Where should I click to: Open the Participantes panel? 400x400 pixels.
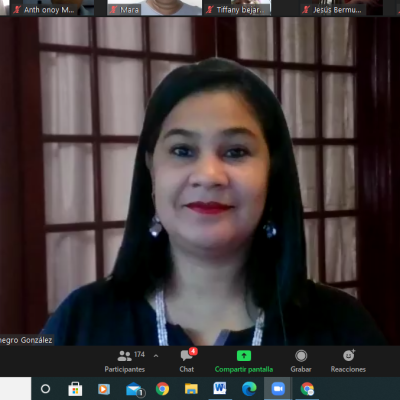coord(125,361)
